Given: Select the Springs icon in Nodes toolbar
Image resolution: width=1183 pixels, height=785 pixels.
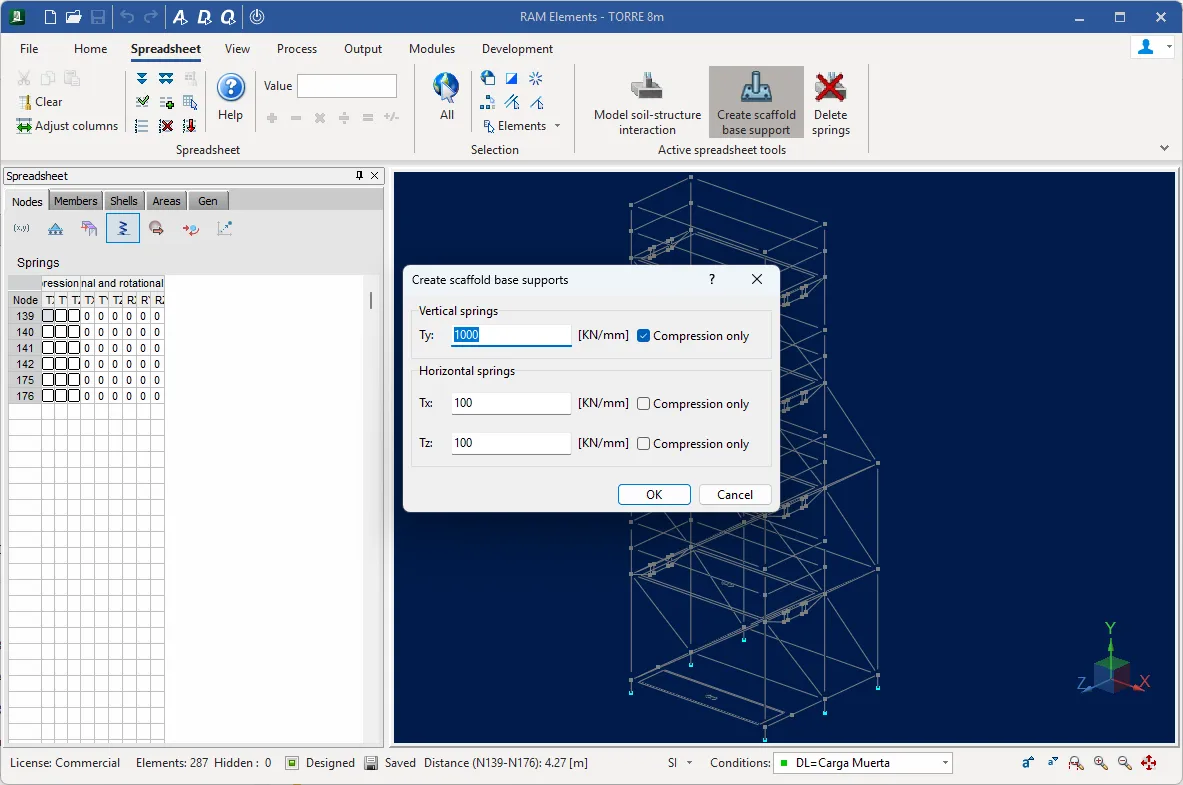Looking at the screenshot, I should (x=122, y=228).
